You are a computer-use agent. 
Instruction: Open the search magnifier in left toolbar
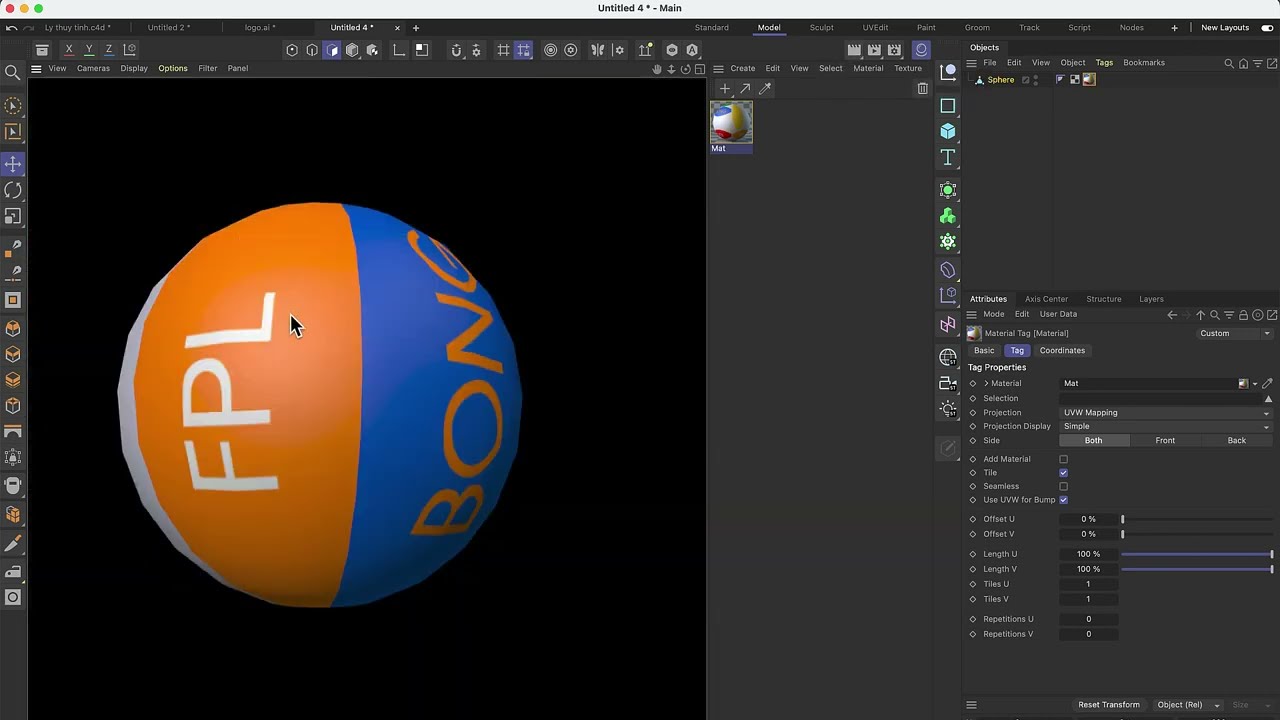coord(13,72)
